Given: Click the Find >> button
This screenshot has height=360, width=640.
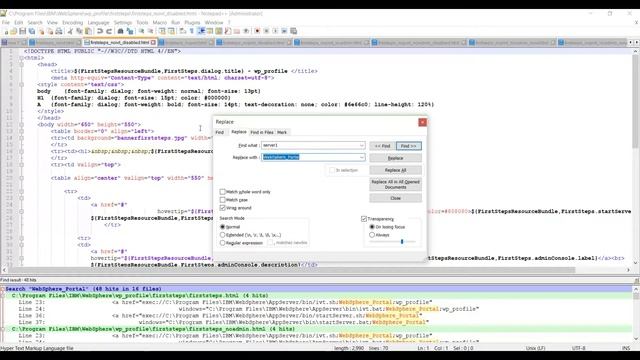Looking at the screenshot, I should click(x=409, y=146).
